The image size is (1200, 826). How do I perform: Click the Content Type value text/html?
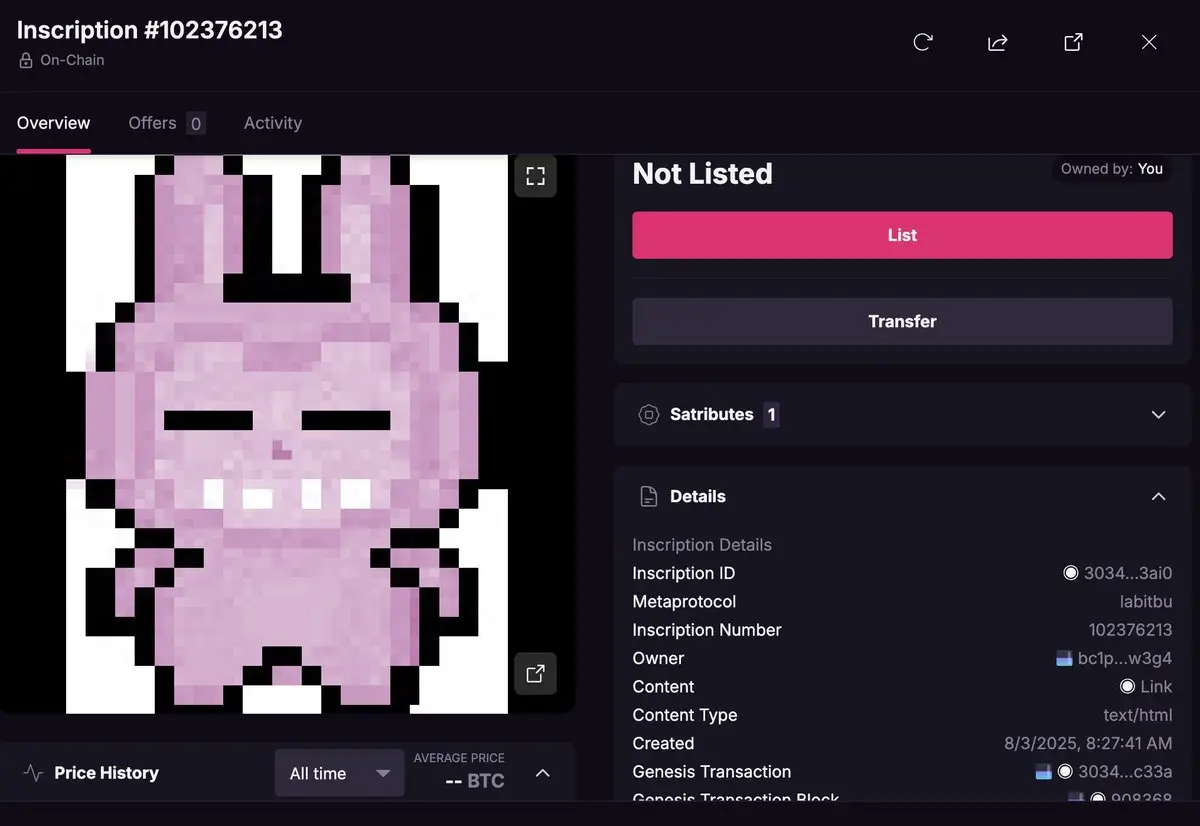1138,715
